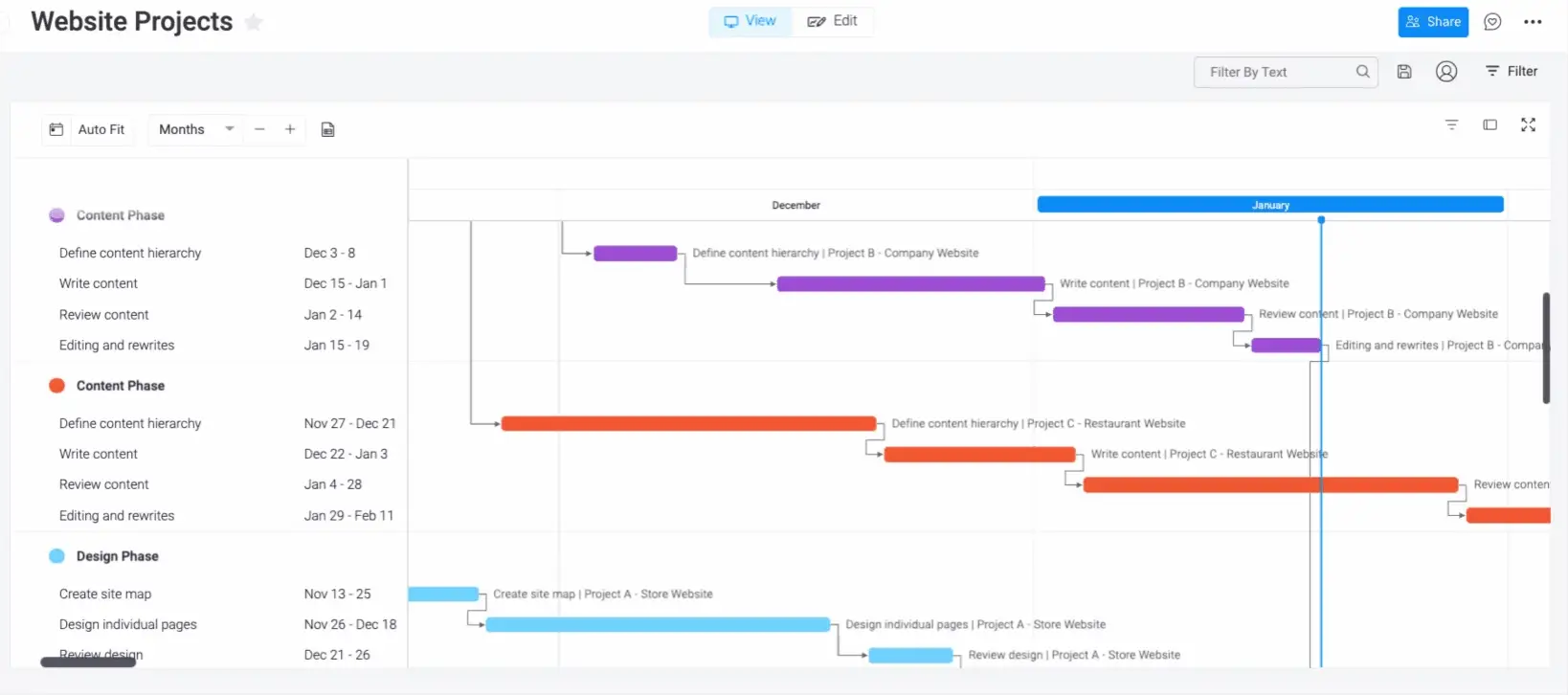The width and height of the screenshot is (1568, 695).
Task: Open the Gantt sort lines icon
Action: click(x=1451, y=125)
